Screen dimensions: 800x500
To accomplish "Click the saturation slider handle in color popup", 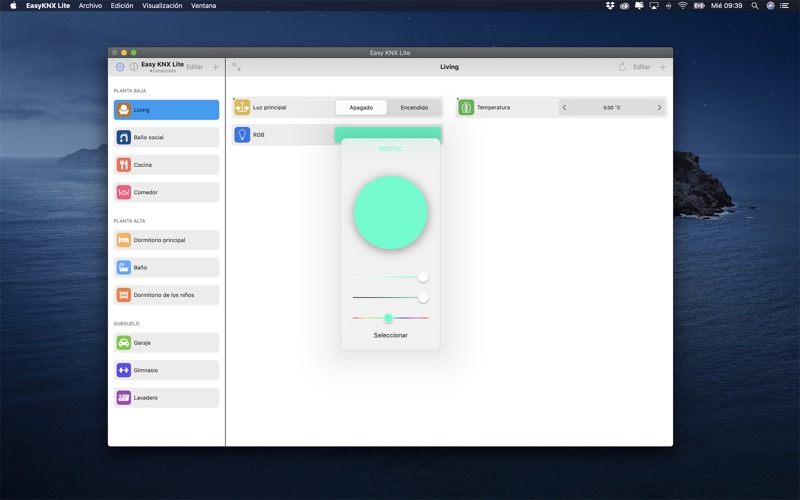I will pyautogui.click(x=423, y=277).
